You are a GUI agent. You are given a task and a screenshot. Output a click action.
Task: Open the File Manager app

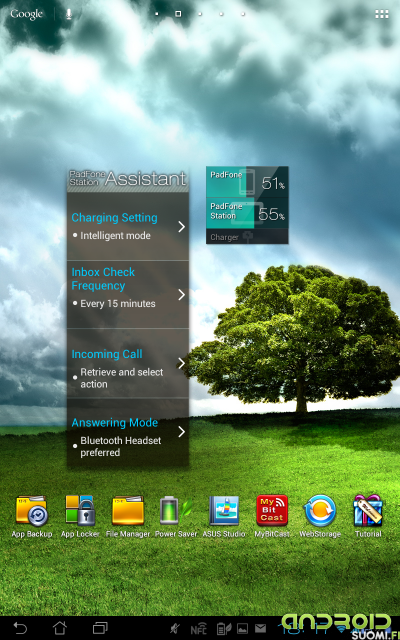point(128,517)
